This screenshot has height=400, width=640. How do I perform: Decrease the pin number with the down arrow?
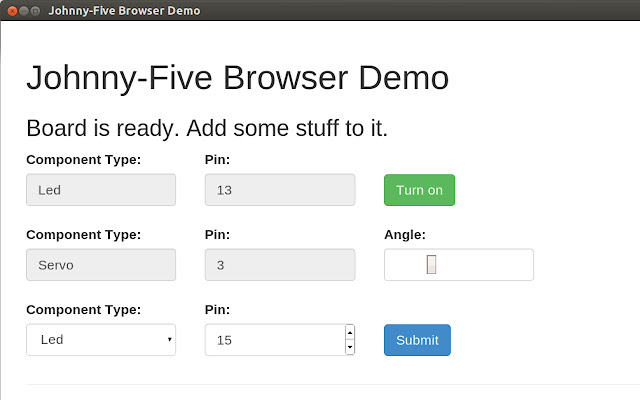(x=350, y=347)
